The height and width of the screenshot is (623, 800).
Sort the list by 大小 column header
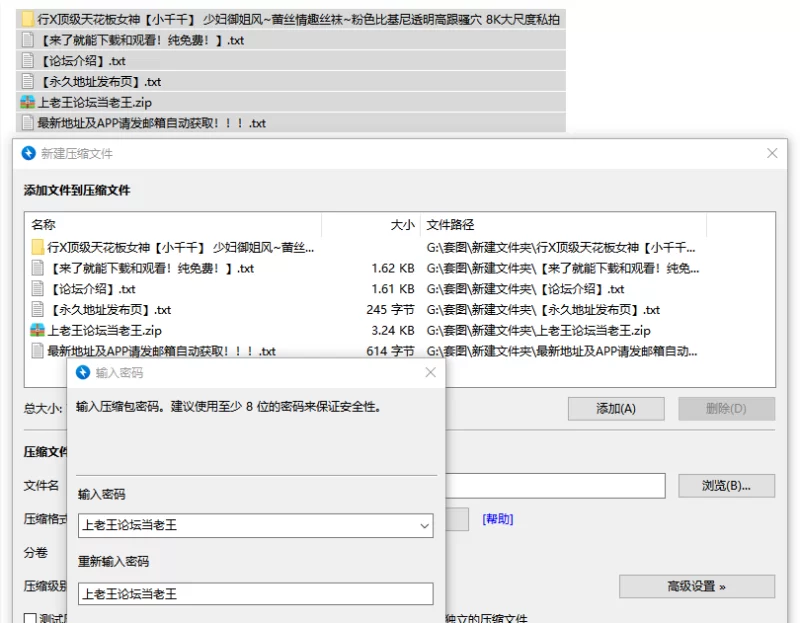coord(403,225)
